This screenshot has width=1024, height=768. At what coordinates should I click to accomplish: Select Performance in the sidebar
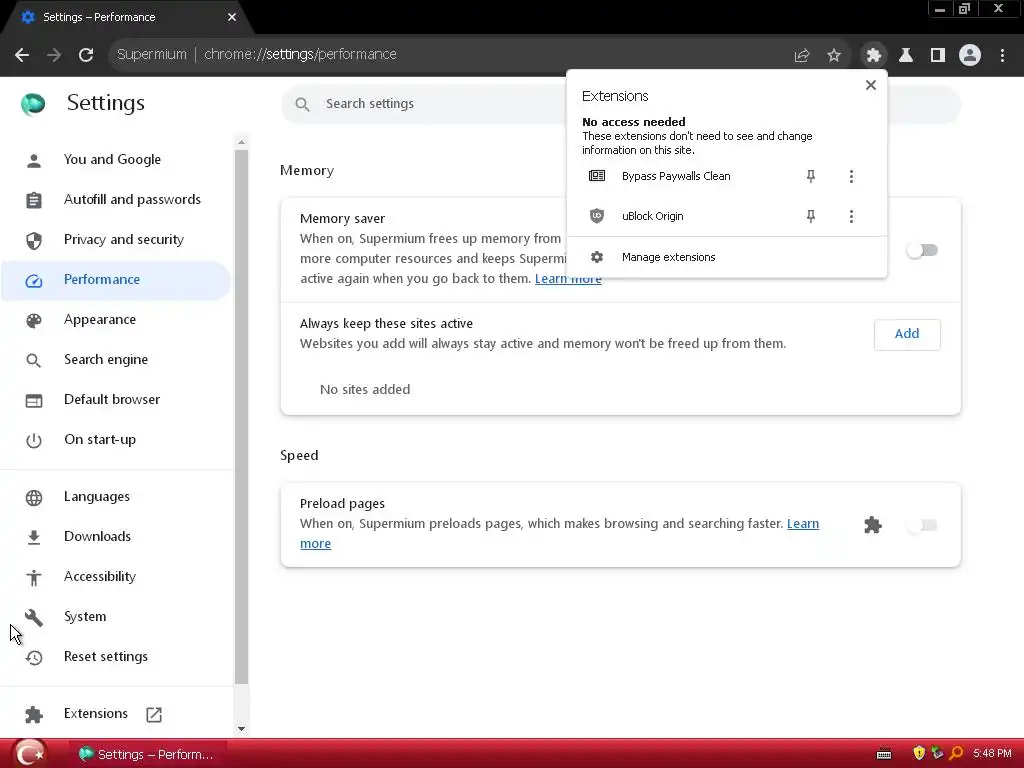115,280
